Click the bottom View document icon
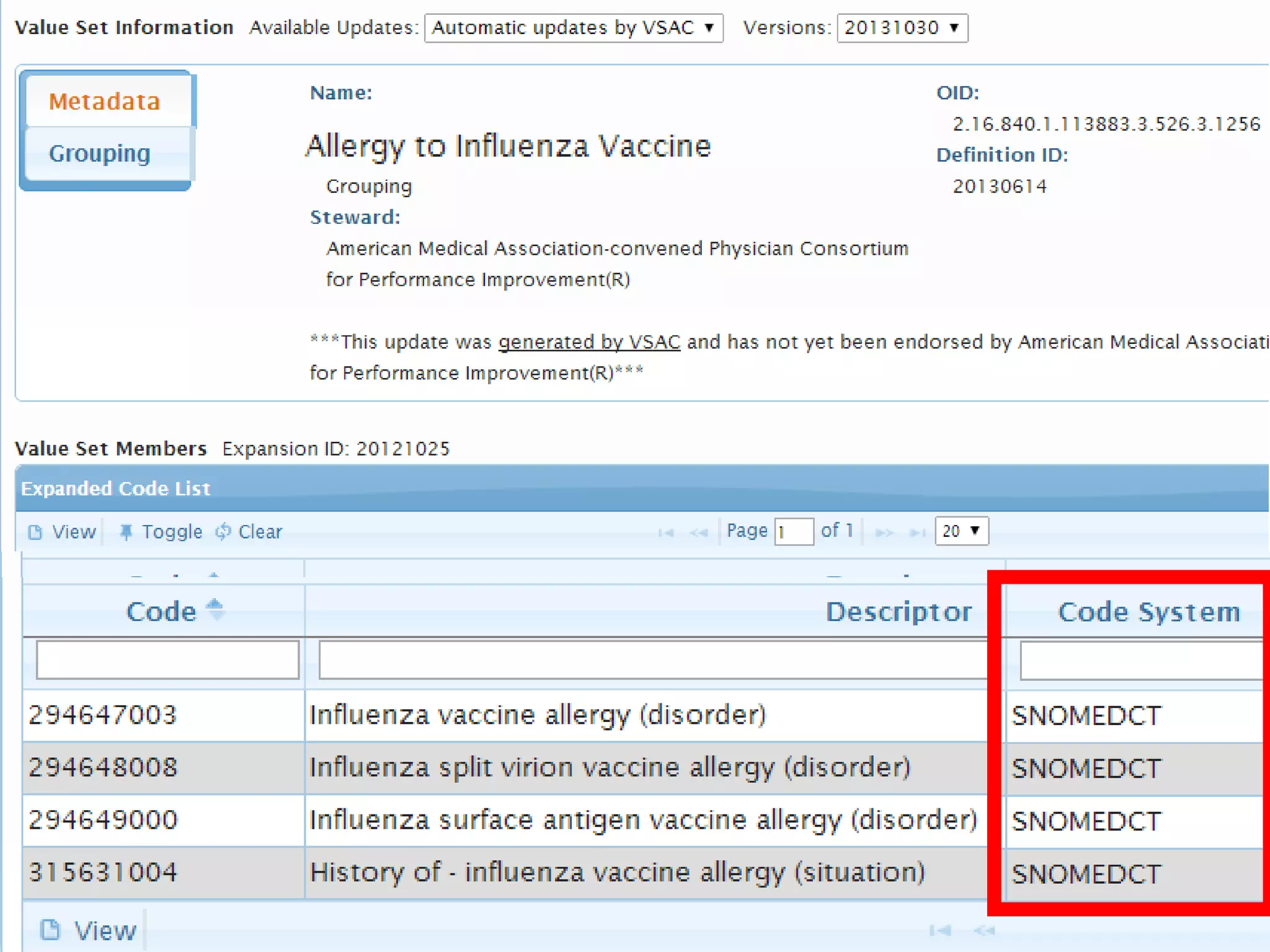Image resolution: width=1270 pixels, height=952 pixels. 50,930
